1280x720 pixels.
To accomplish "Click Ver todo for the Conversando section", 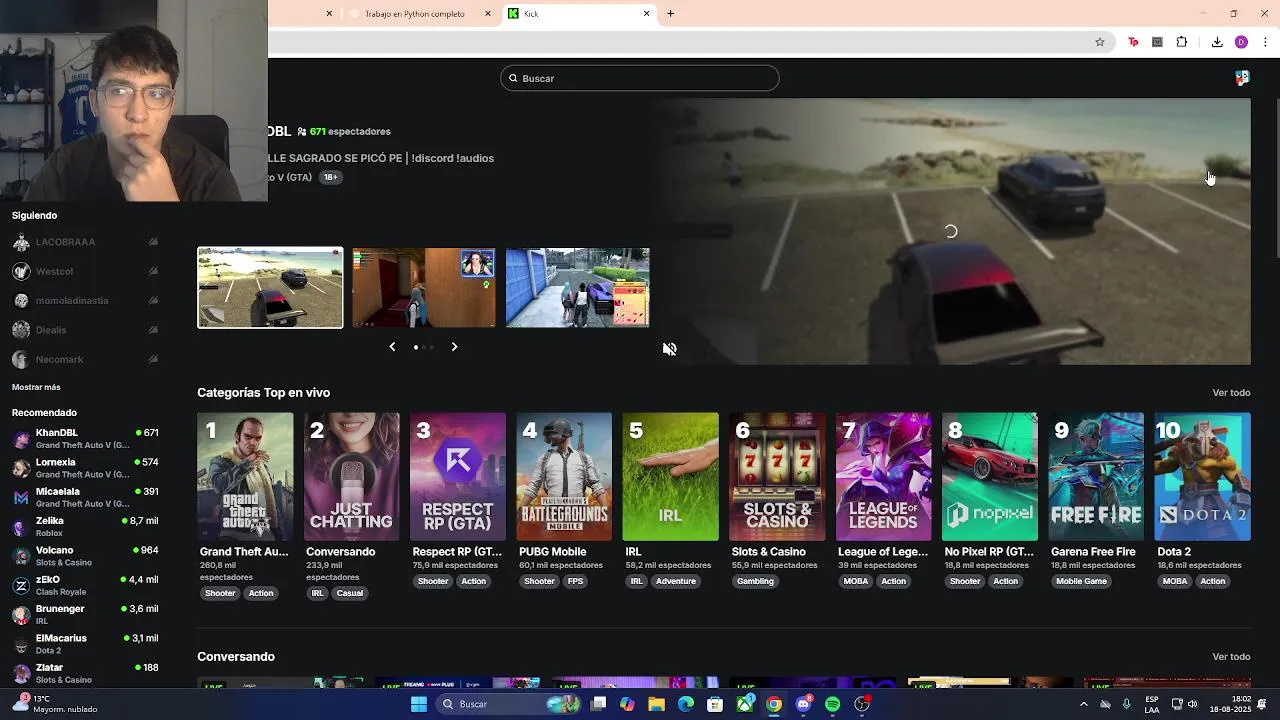I will point(1231,657).
